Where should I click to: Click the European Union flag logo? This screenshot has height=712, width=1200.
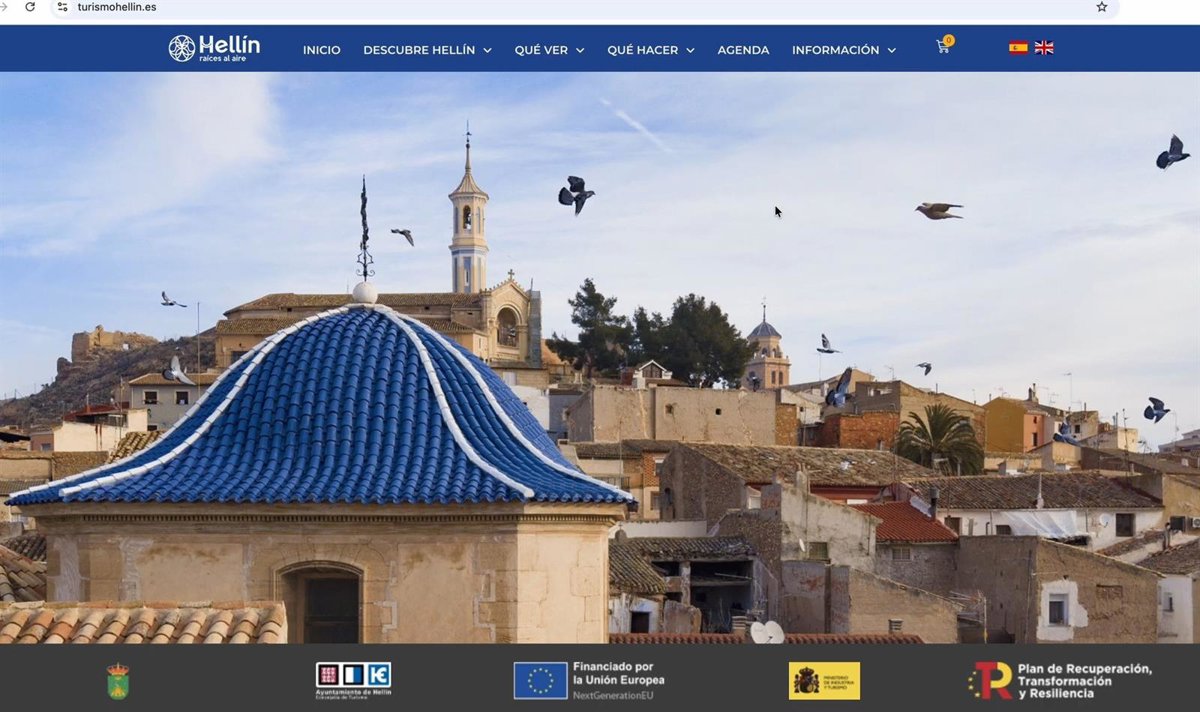[x=540, y=680]
